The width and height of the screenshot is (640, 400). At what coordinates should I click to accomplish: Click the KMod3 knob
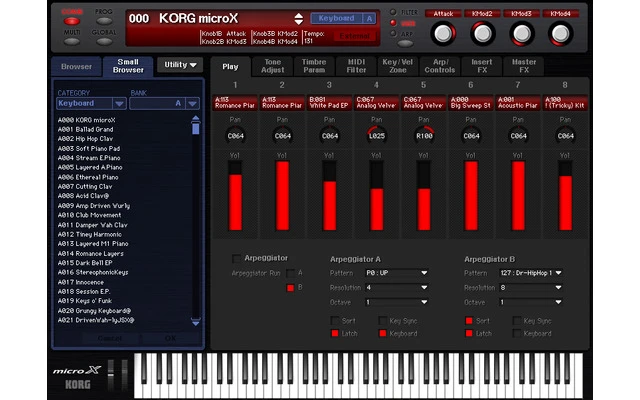pos(521,33)
